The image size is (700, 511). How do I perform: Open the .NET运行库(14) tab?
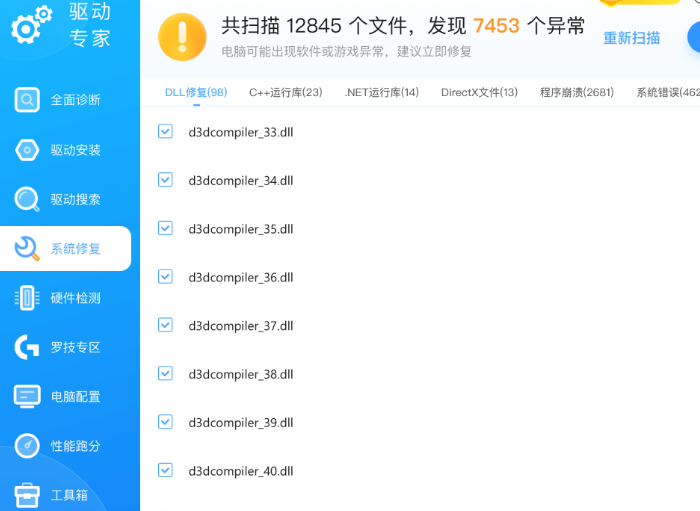click(382, 92)
